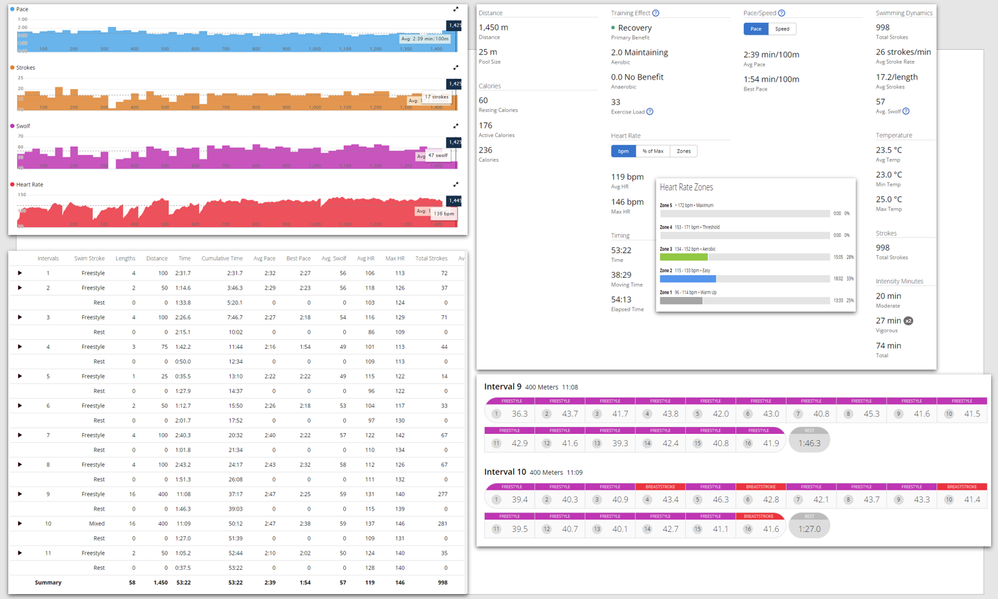
Task: Click the Avg. Swolf column header
Action: point(334,258)
